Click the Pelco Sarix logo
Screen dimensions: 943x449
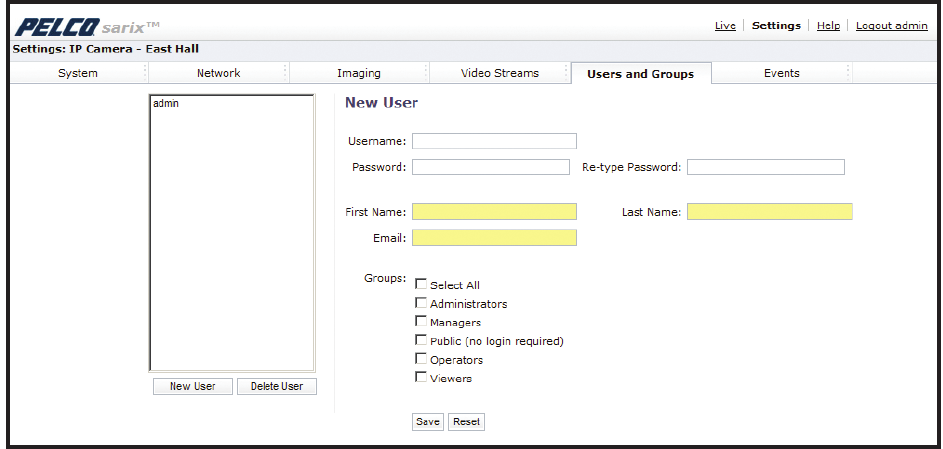(x=86, y=25)
